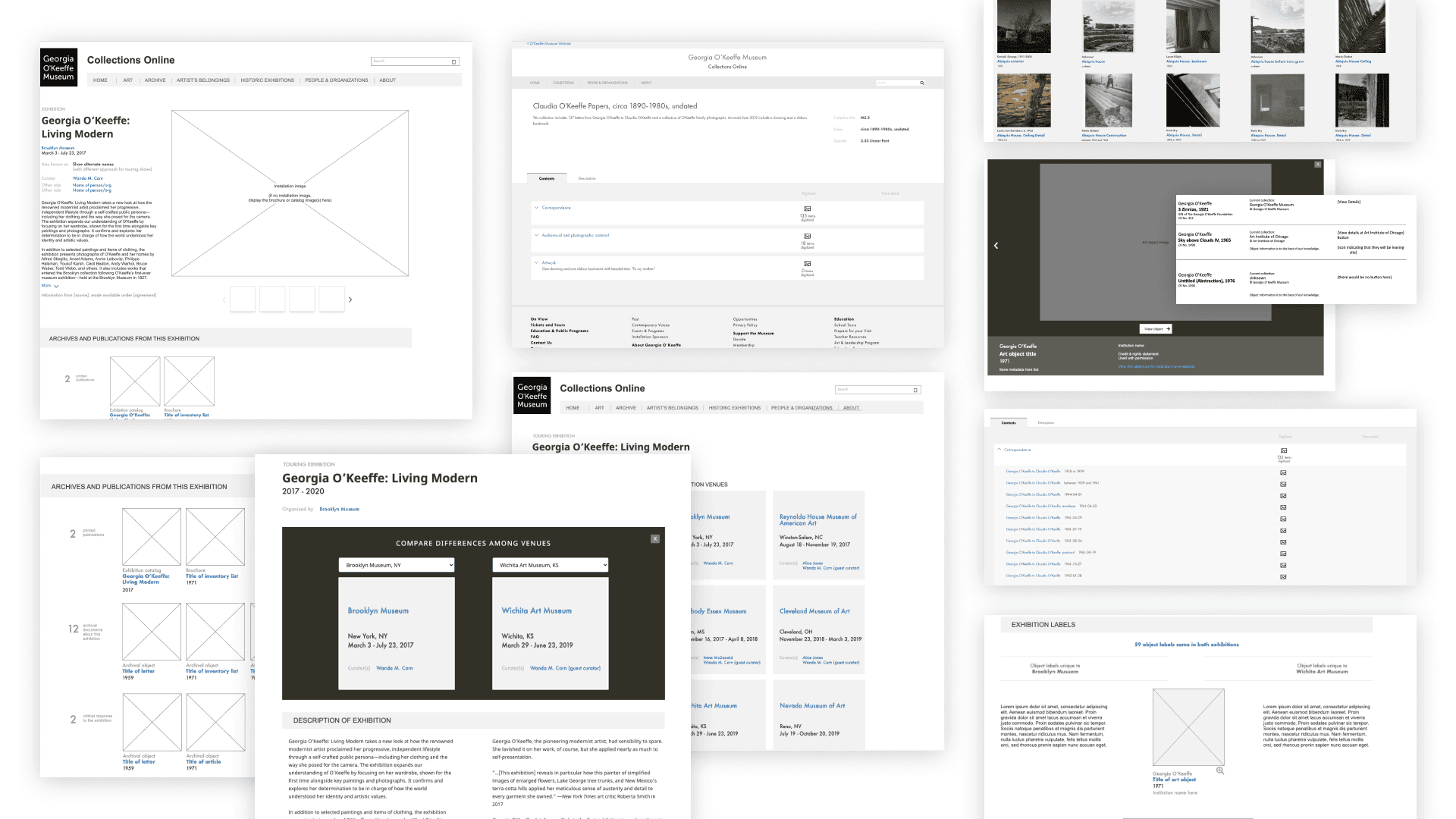Switch to the Description tab on Claudia O'Keeffe Papers
This screenshot has height=819, width=1456.
click(x=587, y=179)
